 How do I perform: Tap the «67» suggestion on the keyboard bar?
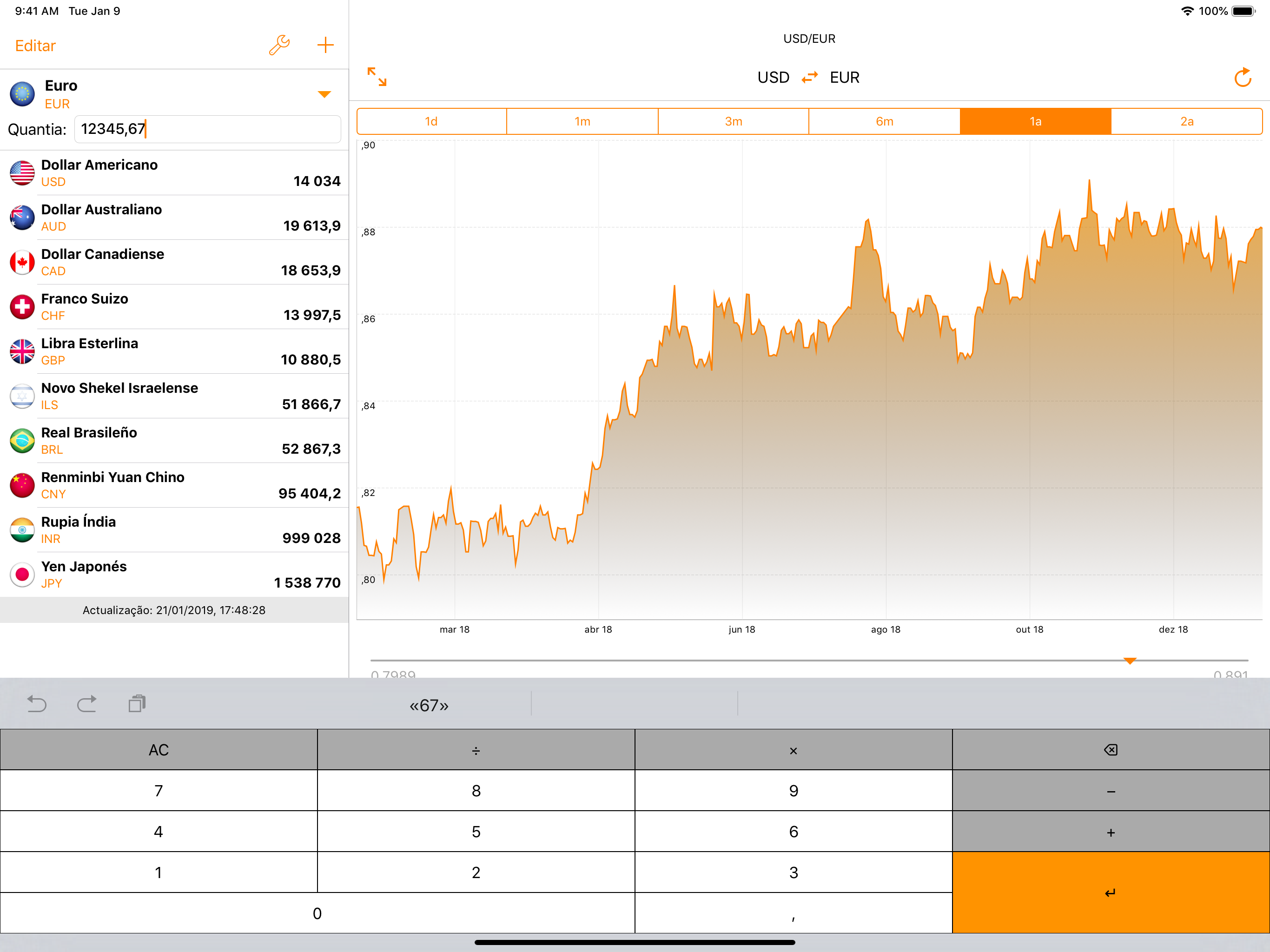tap(428, 705)
